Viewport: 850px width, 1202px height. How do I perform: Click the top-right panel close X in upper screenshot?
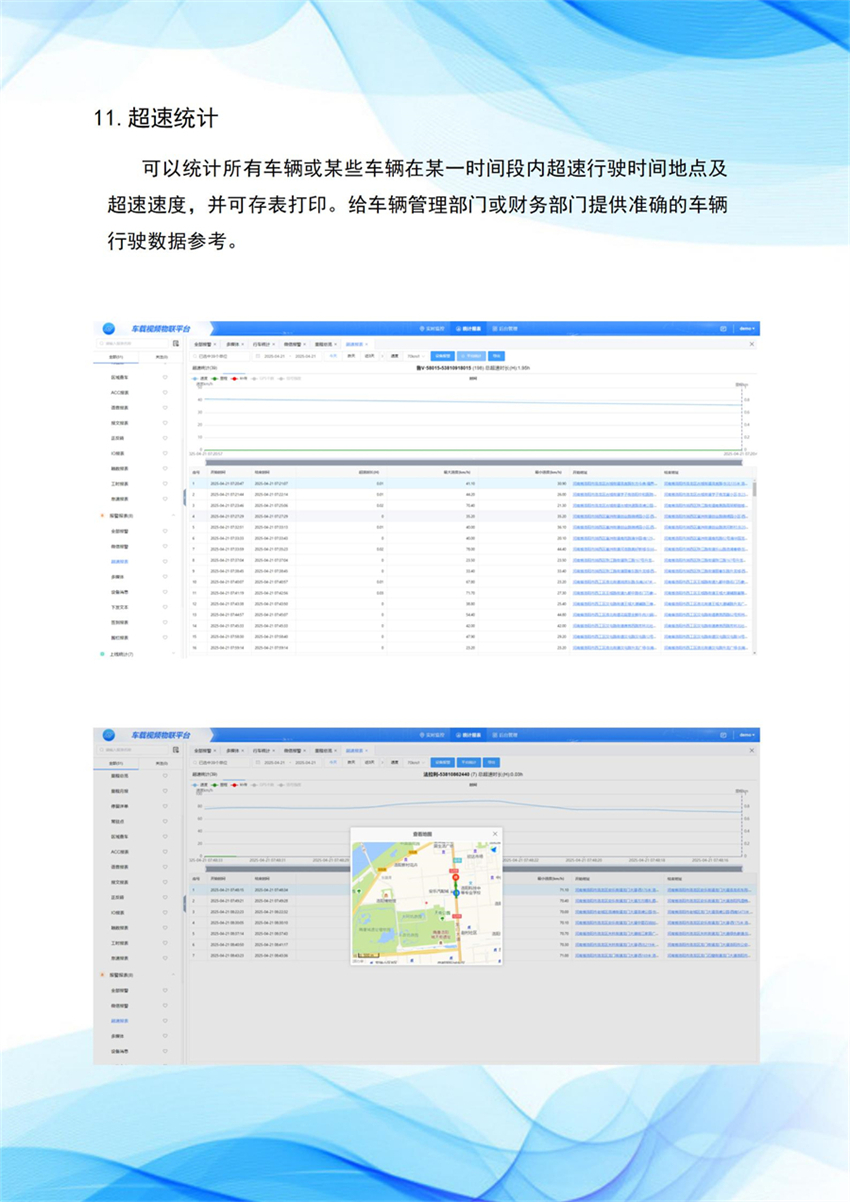click(752, 343)
